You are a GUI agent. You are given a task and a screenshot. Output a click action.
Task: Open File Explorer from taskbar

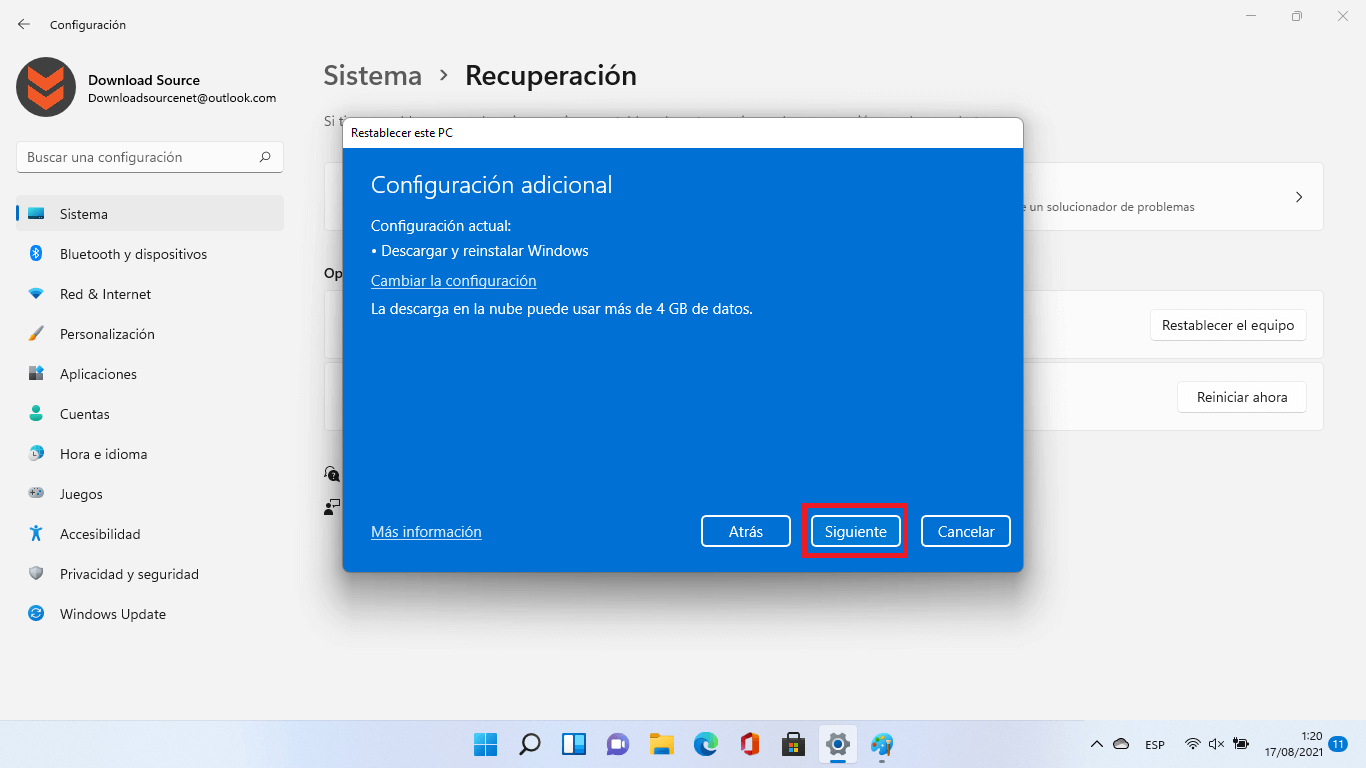(x=662, y=744)
